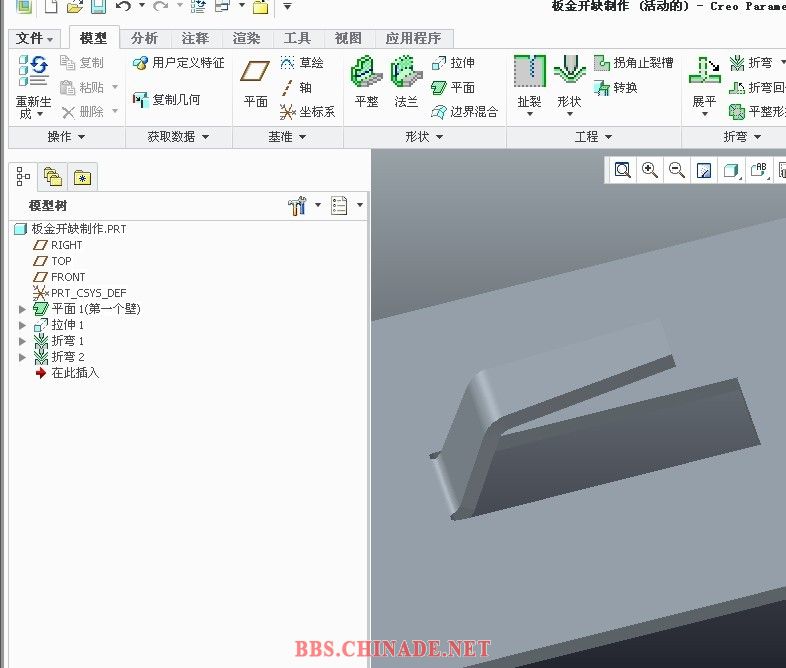Expand the 平面 1(第一个壁) tree node
Screen dimensions: 786x668
(x=23, y=309)
